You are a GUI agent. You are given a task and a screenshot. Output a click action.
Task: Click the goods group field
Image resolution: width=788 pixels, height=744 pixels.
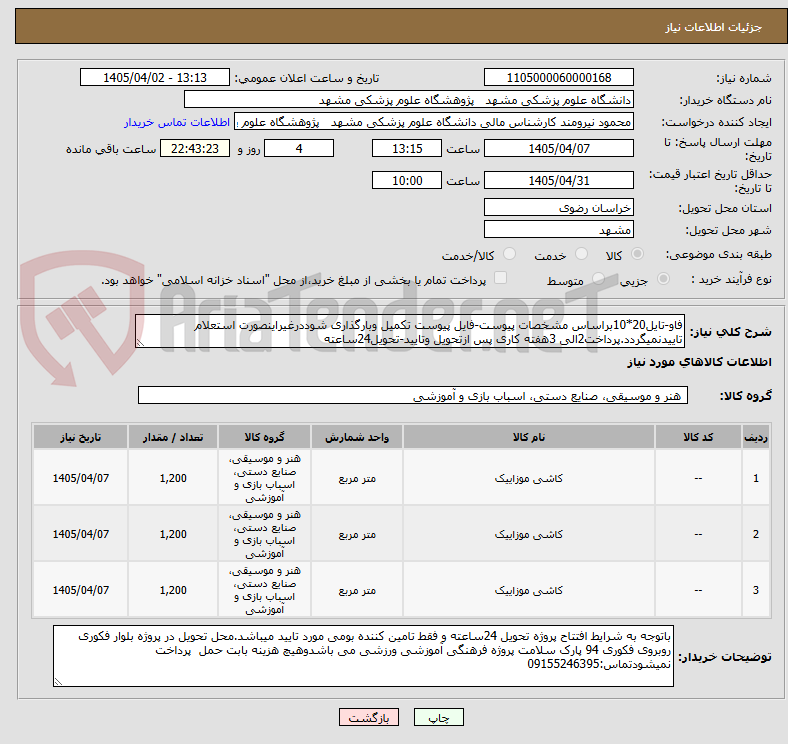point(413,396)
